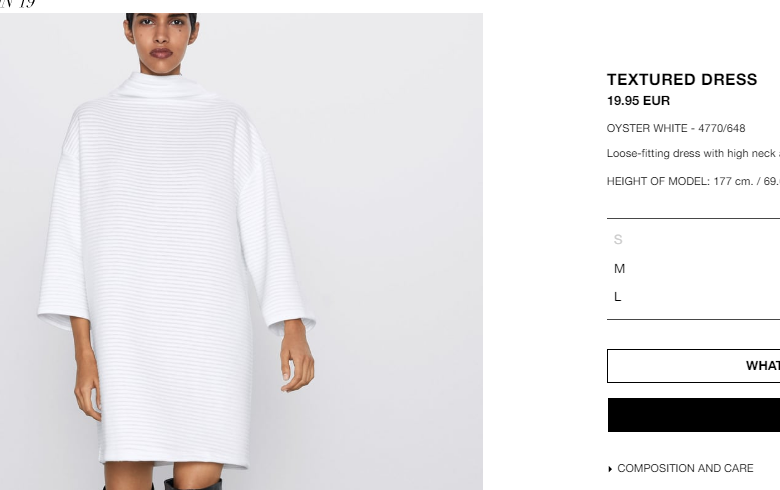Click the model's face in the photo
The height and width of the screenshot is (490, 780).
pos(161,36)
